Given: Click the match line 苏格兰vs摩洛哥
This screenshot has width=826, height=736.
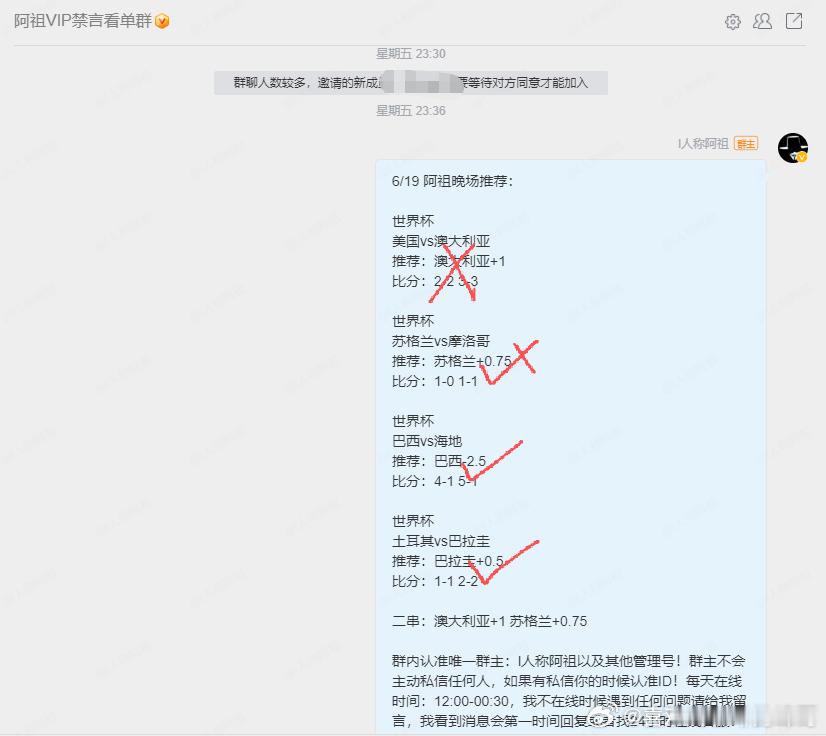Looking at the screenshot, I should pos(441,341).
